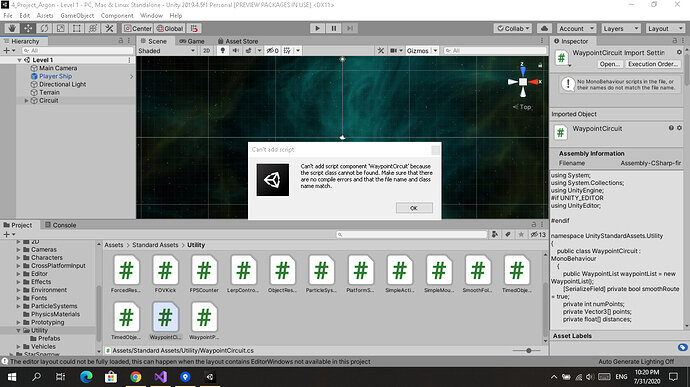Screen dimensions: 690x387
Task: Toggle Center pivot mode button
Action: pos(138,28)
